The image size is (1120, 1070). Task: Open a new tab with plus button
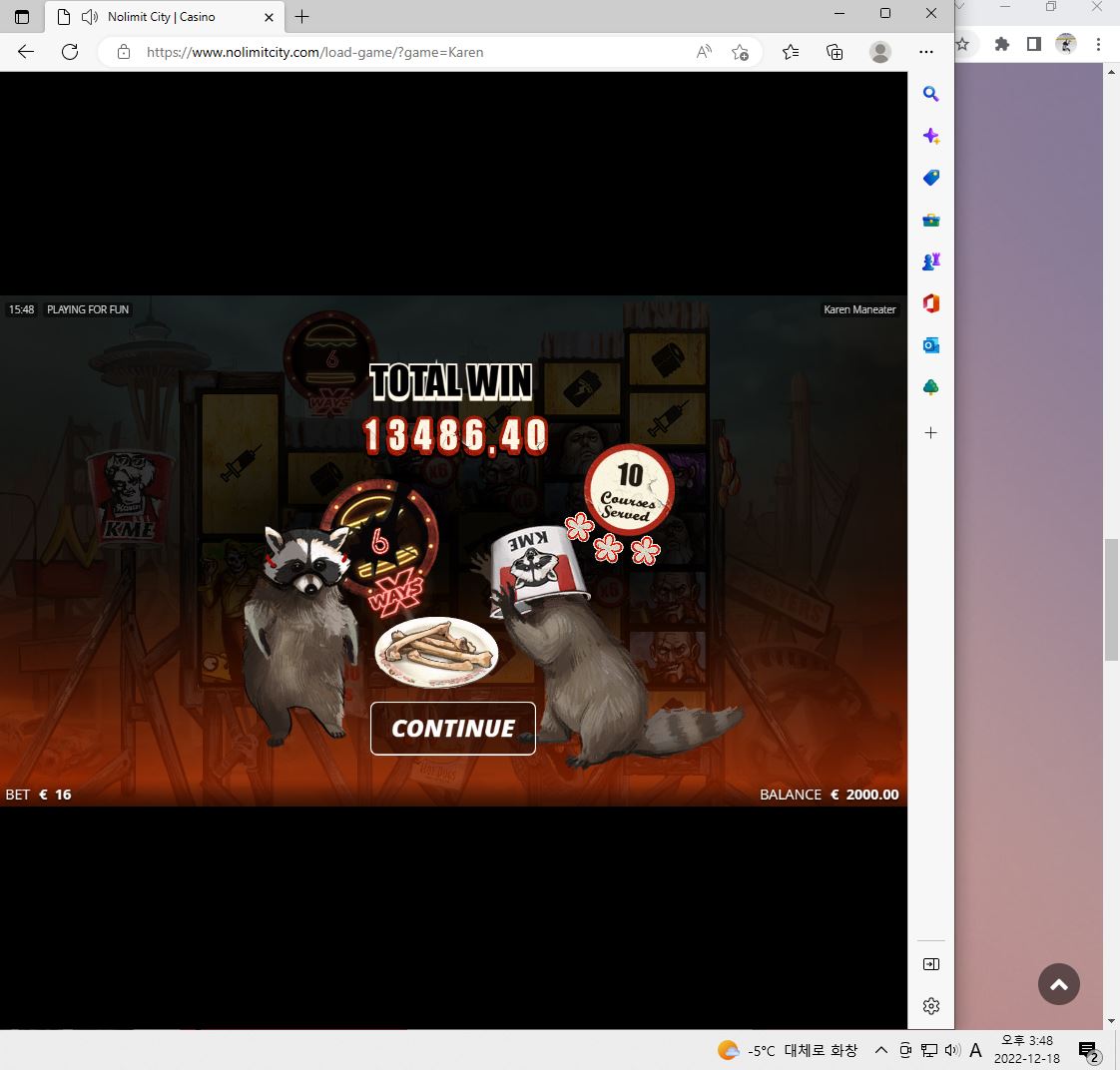point(302,16)
